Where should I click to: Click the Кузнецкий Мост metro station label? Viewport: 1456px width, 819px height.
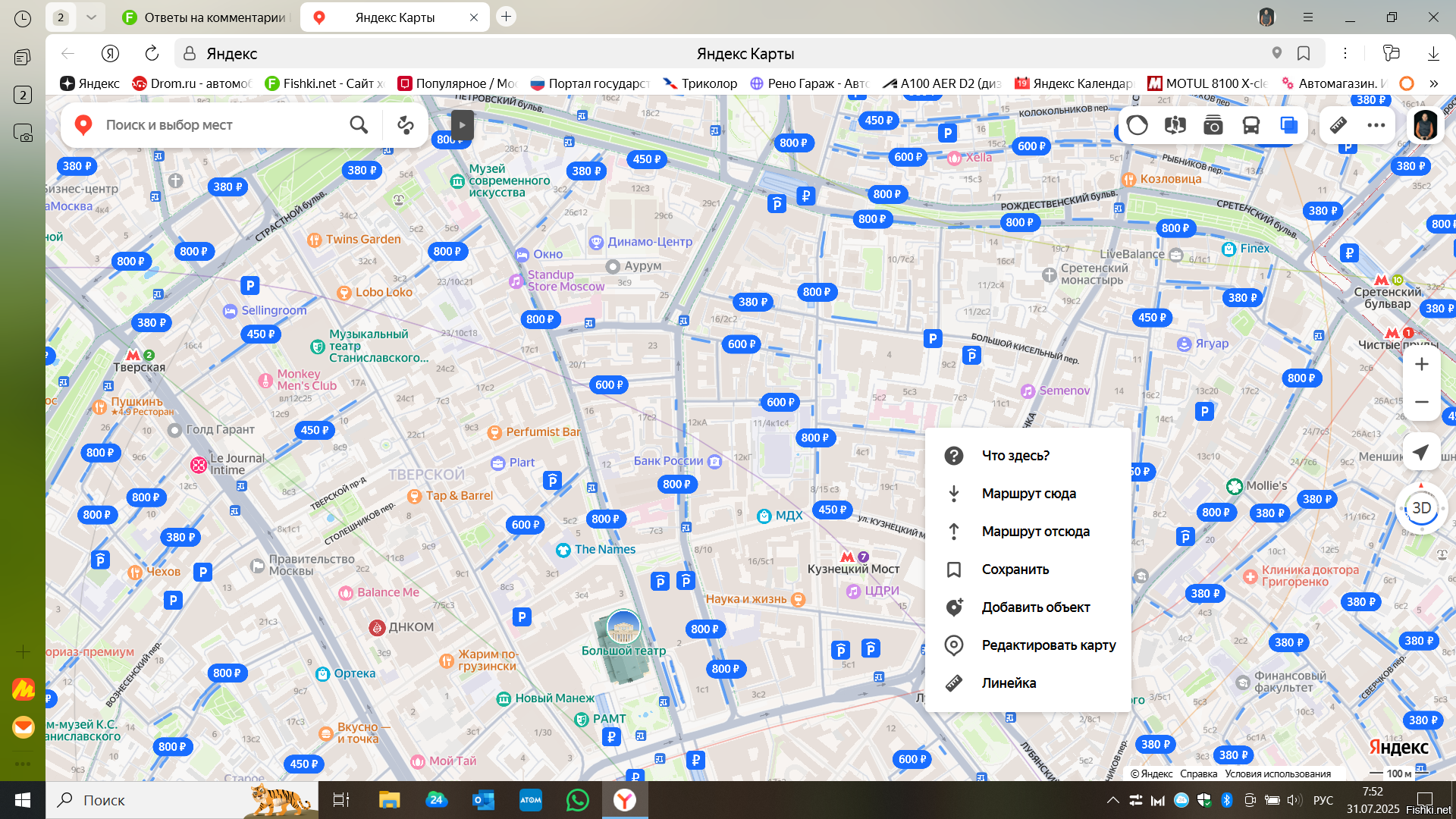(853, 569)
